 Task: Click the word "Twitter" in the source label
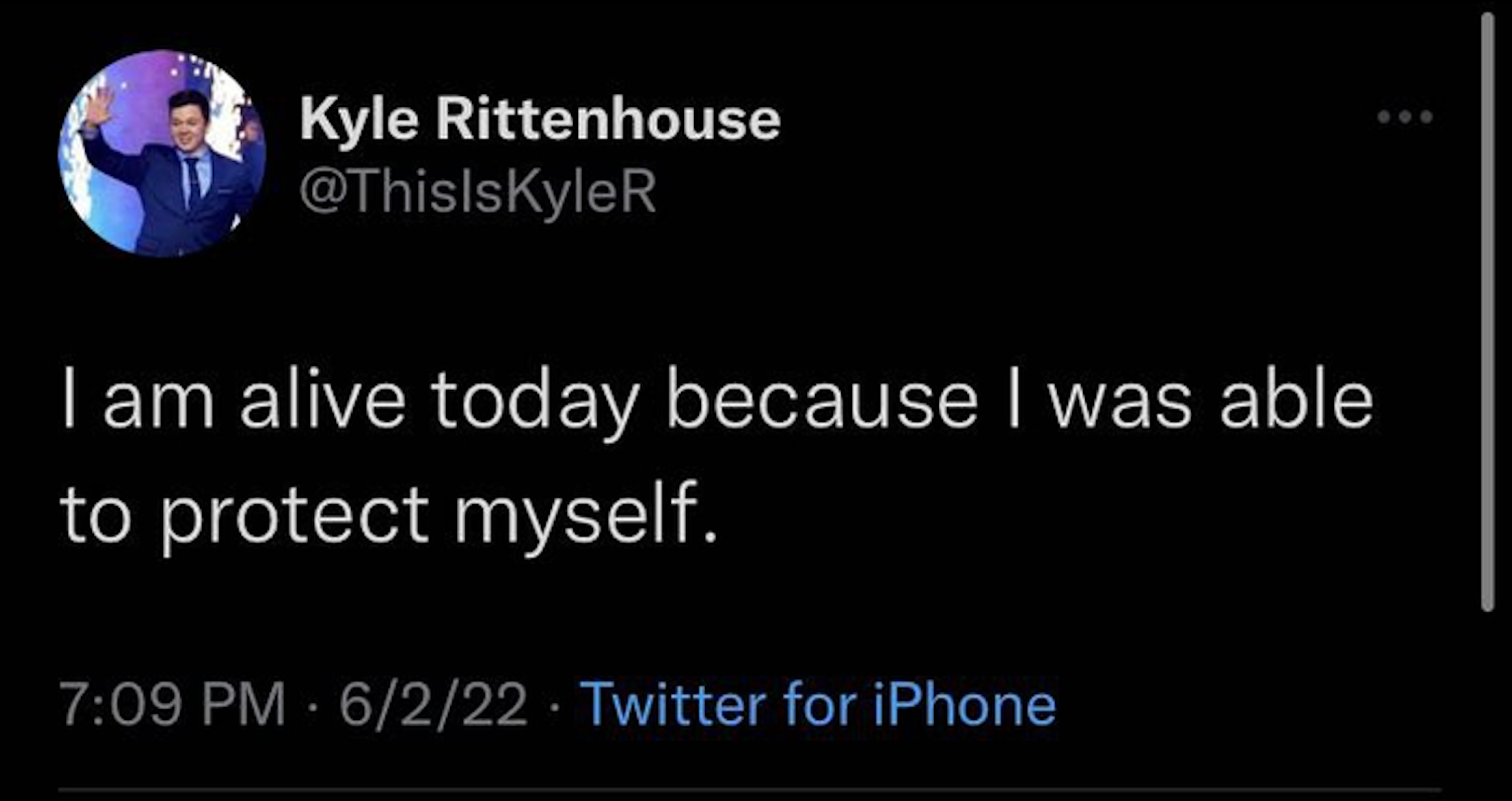pyautogui.click(x=674, y=705)
